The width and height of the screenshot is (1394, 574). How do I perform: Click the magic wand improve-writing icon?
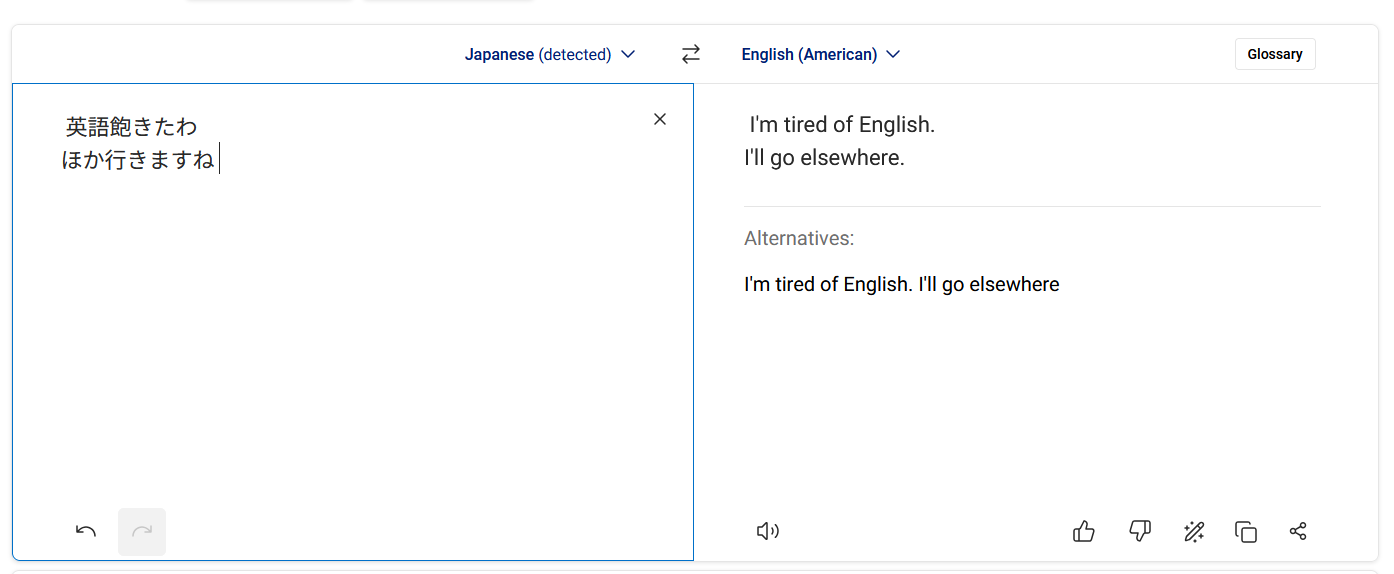pyautogui.click(x=1193, y=531)
